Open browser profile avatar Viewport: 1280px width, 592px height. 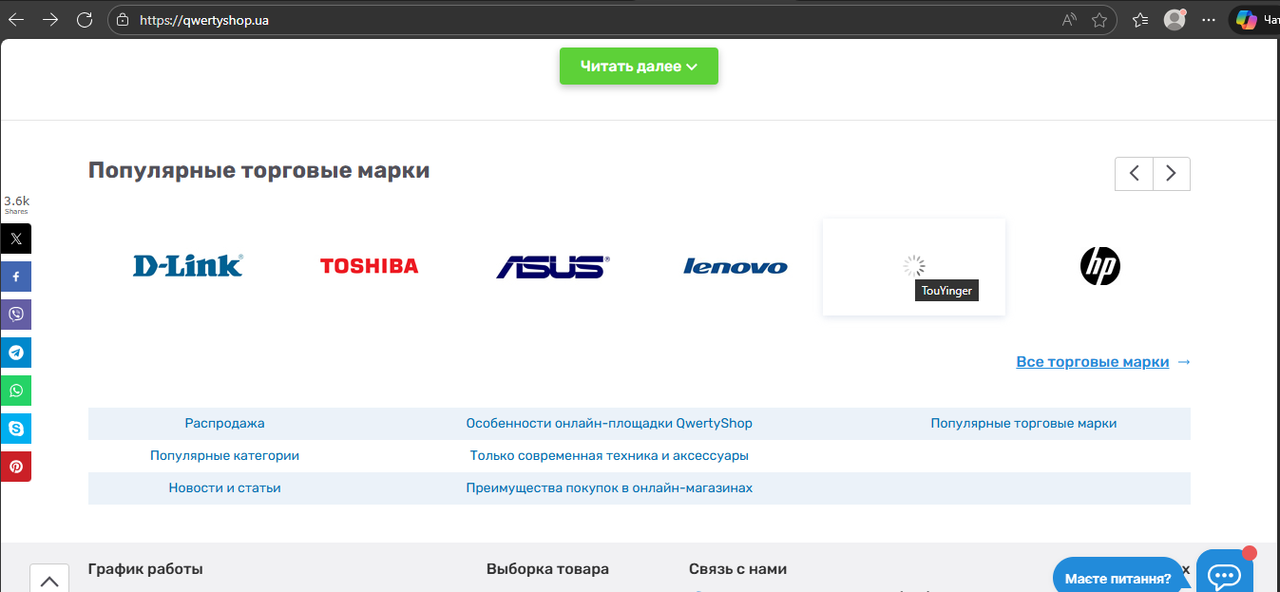click(1175, 20)
